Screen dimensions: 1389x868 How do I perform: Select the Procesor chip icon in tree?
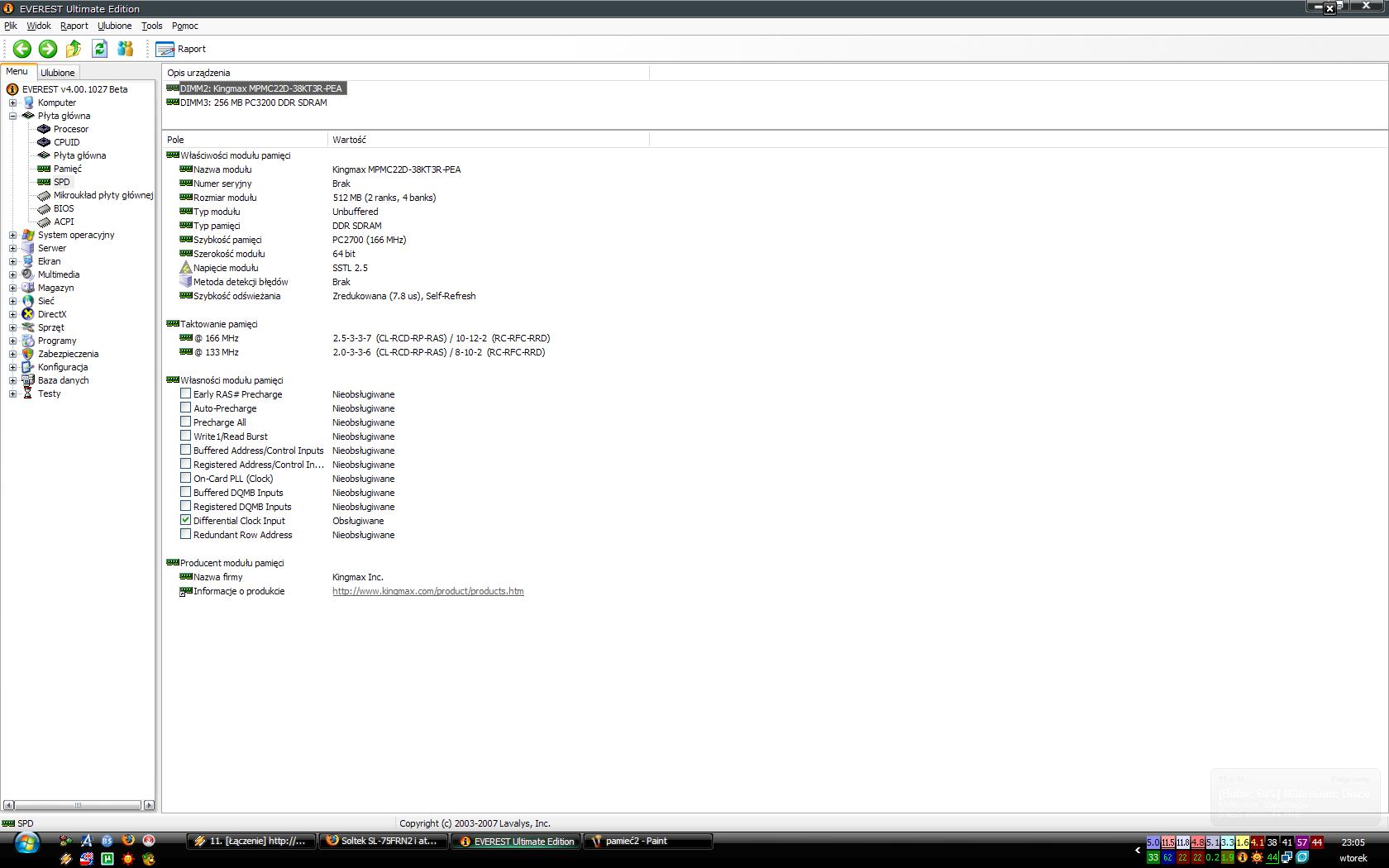click(x=44, y=129)
